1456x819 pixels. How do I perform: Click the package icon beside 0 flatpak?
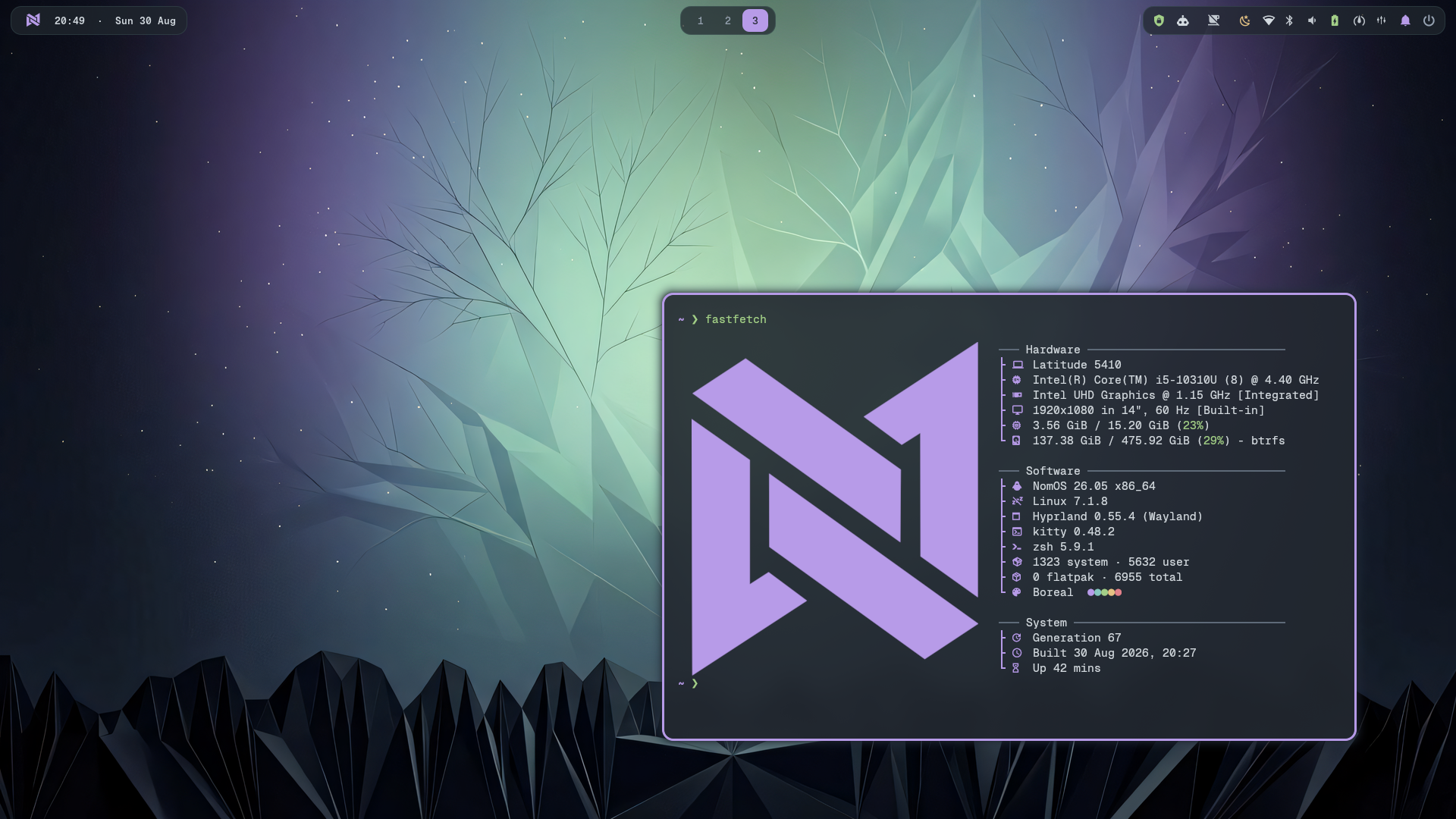tap(1017, 577)
